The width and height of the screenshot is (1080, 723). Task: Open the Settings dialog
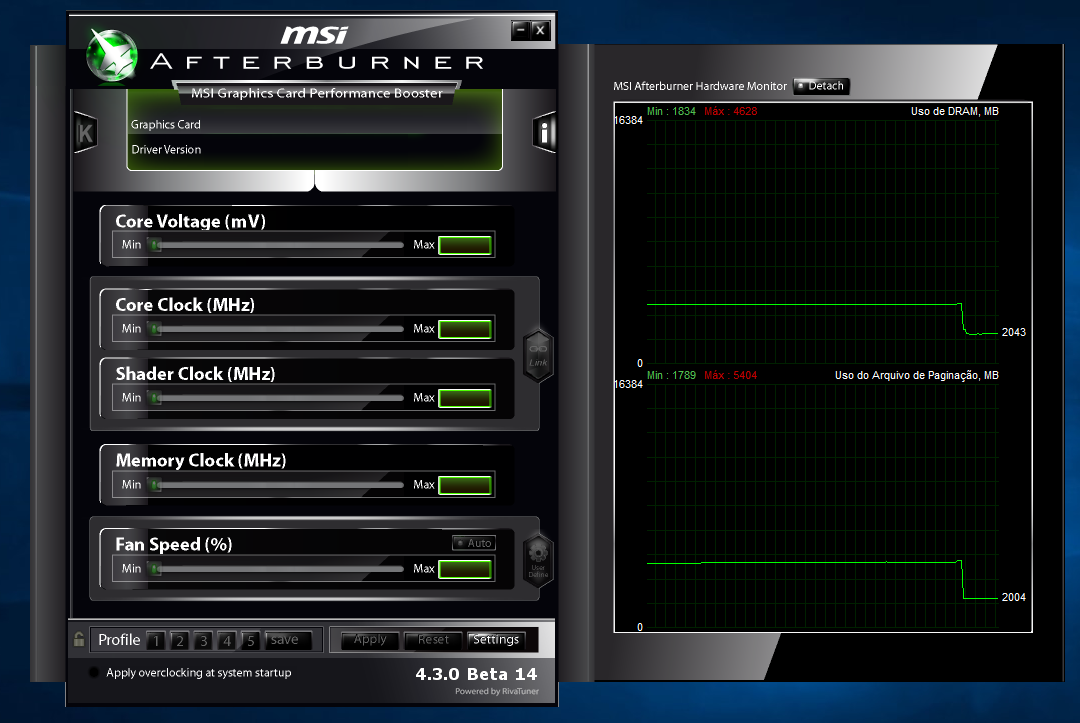click(x=496, y=640)
